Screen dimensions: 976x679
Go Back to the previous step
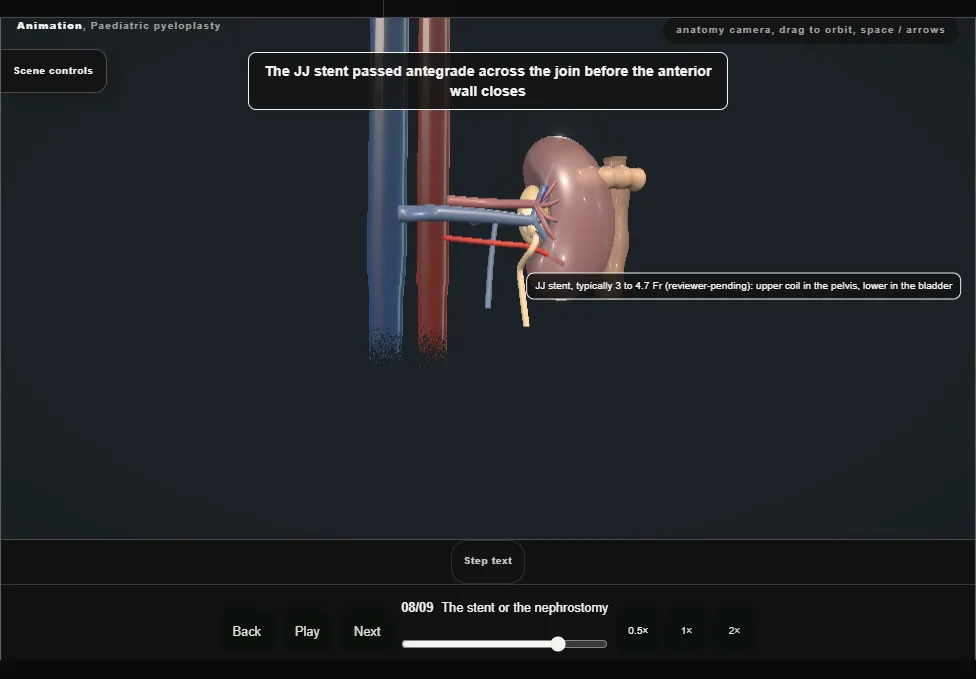pyautogui.click(x=246, y=631)
